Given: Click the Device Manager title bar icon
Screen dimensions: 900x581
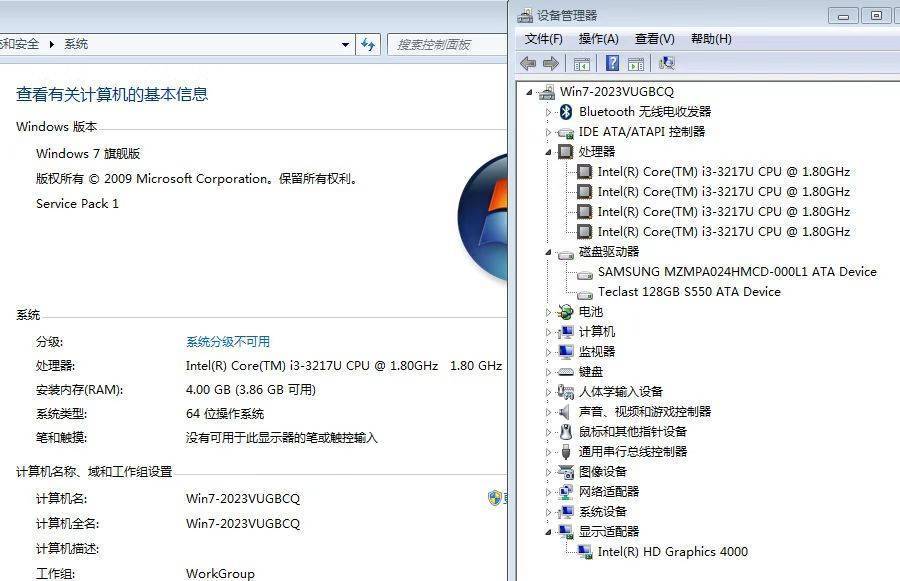Looking at the screenshot, I should point(525,16).
